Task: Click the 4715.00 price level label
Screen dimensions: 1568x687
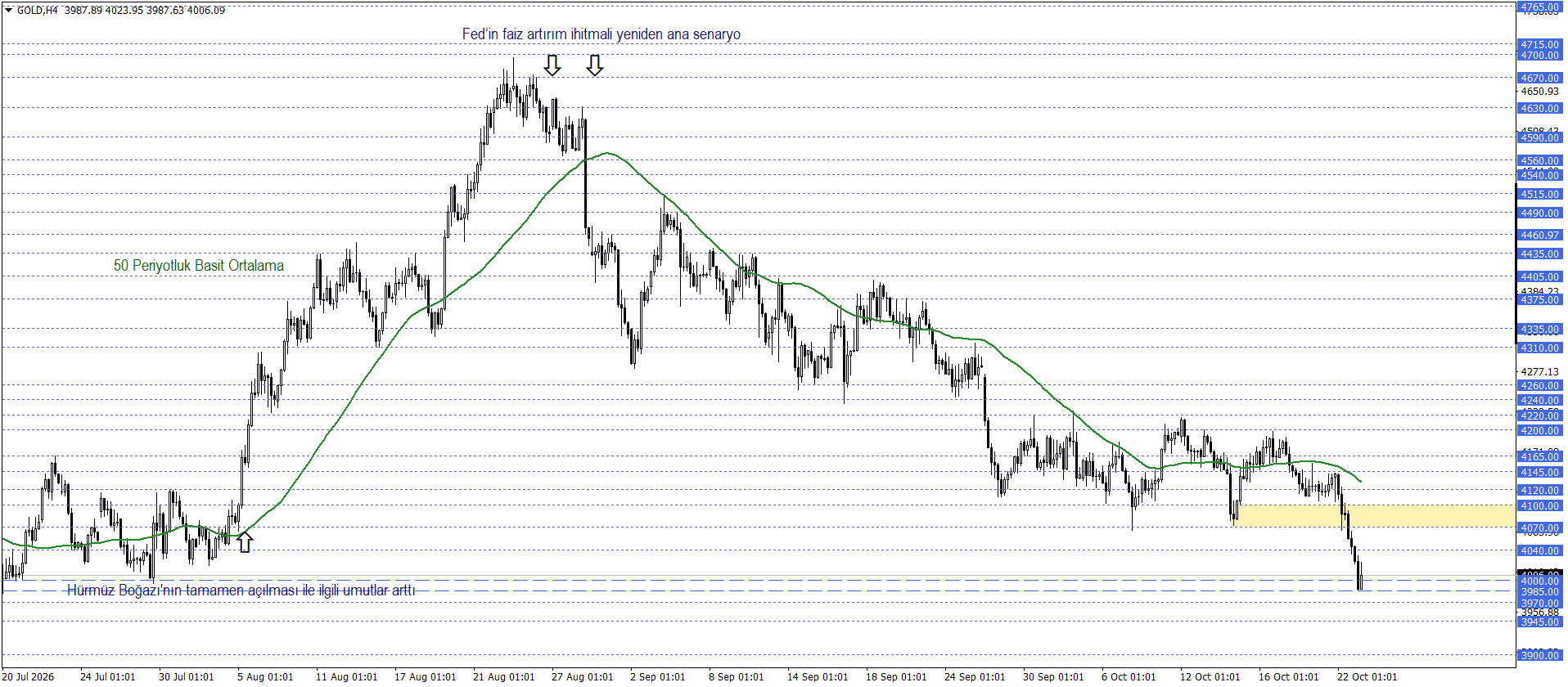Action: [x=1540, y=45]
